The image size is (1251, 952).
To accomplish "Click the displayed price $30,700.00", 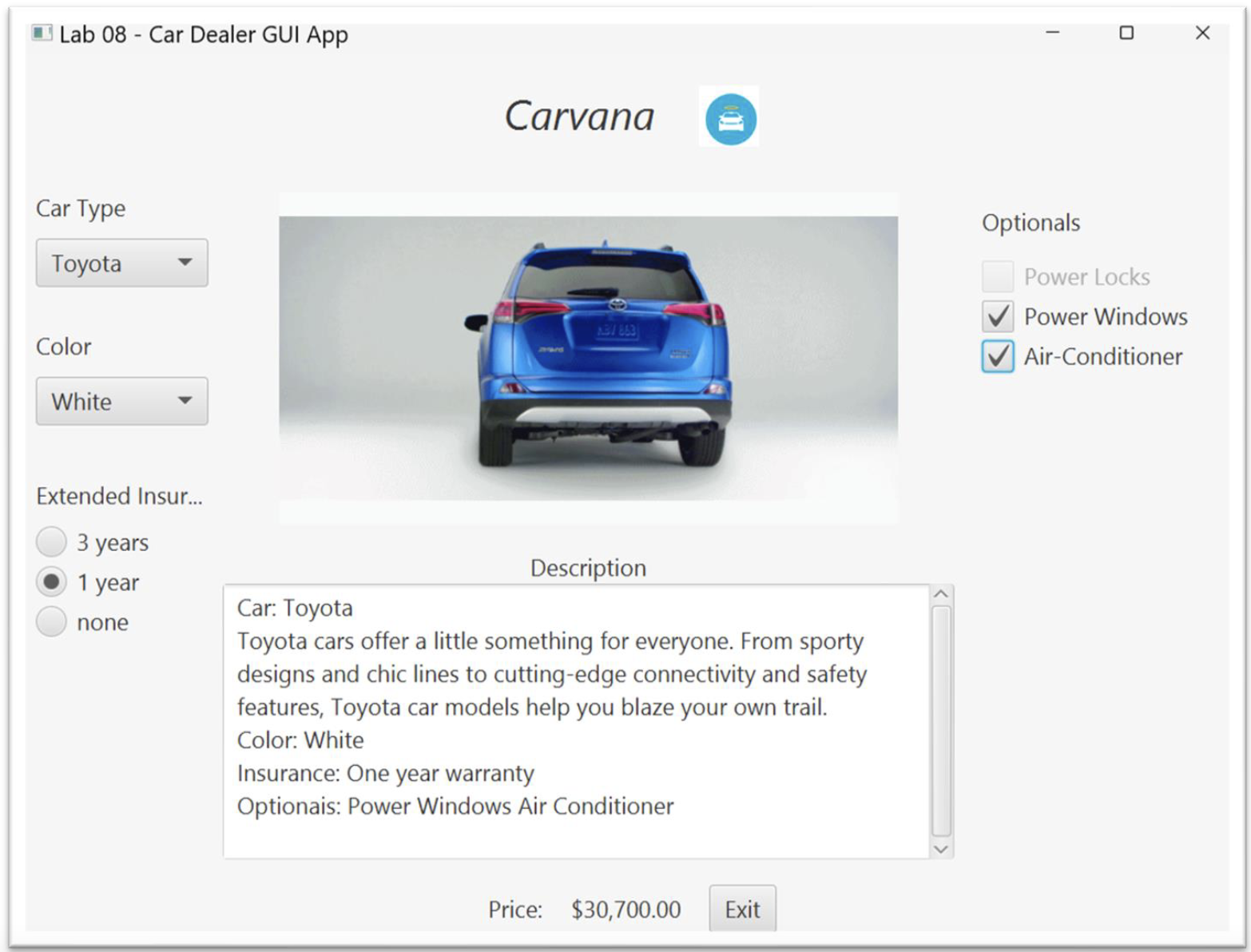I will pyautogui.click(x=625, y=909).
